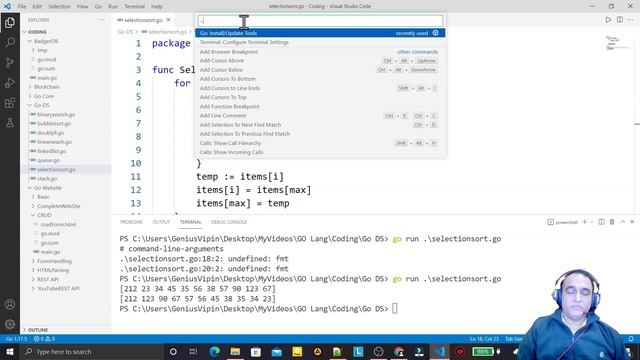Kill terminal with trash icon

click(612, 222)
